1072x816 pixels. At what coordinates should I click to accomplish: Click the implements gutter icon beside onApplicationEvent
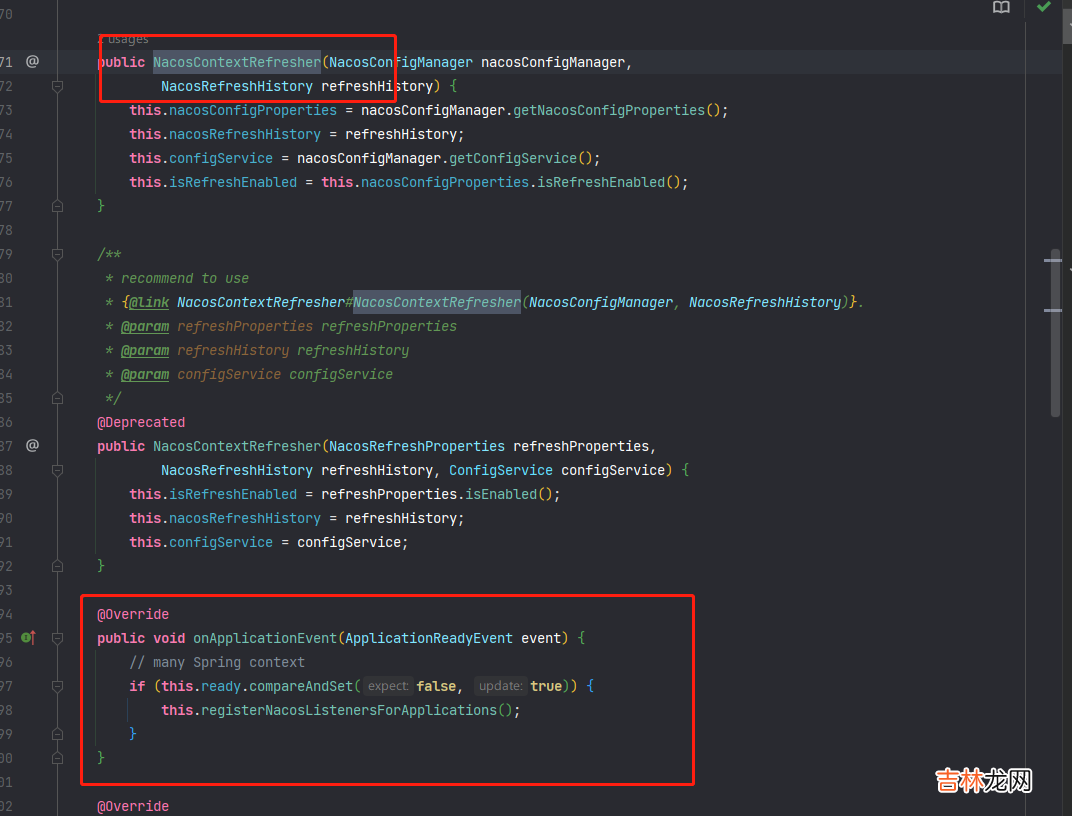click(x=28, y=638)
